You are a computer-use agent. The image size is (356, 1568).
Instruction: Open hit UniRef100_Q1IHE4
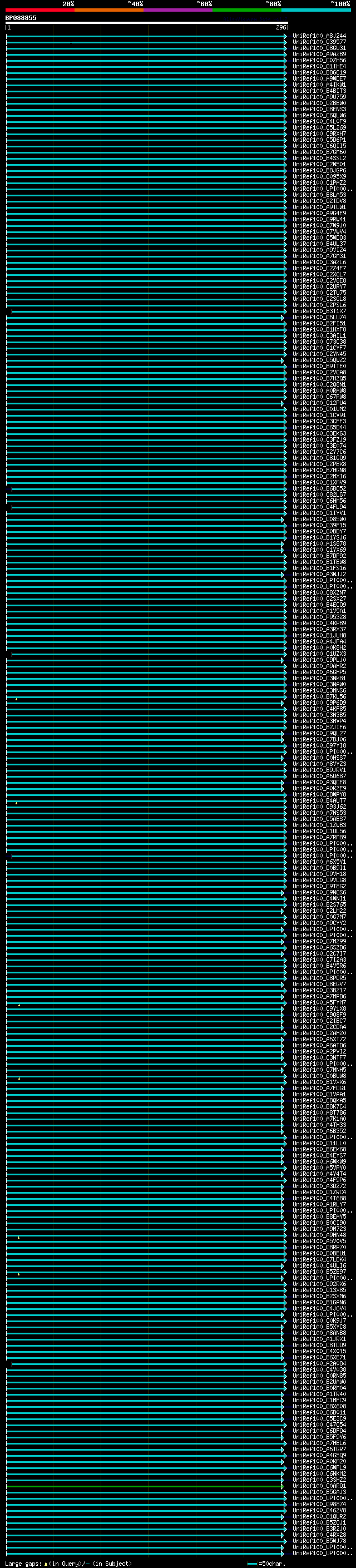click(x=319, y=66)
